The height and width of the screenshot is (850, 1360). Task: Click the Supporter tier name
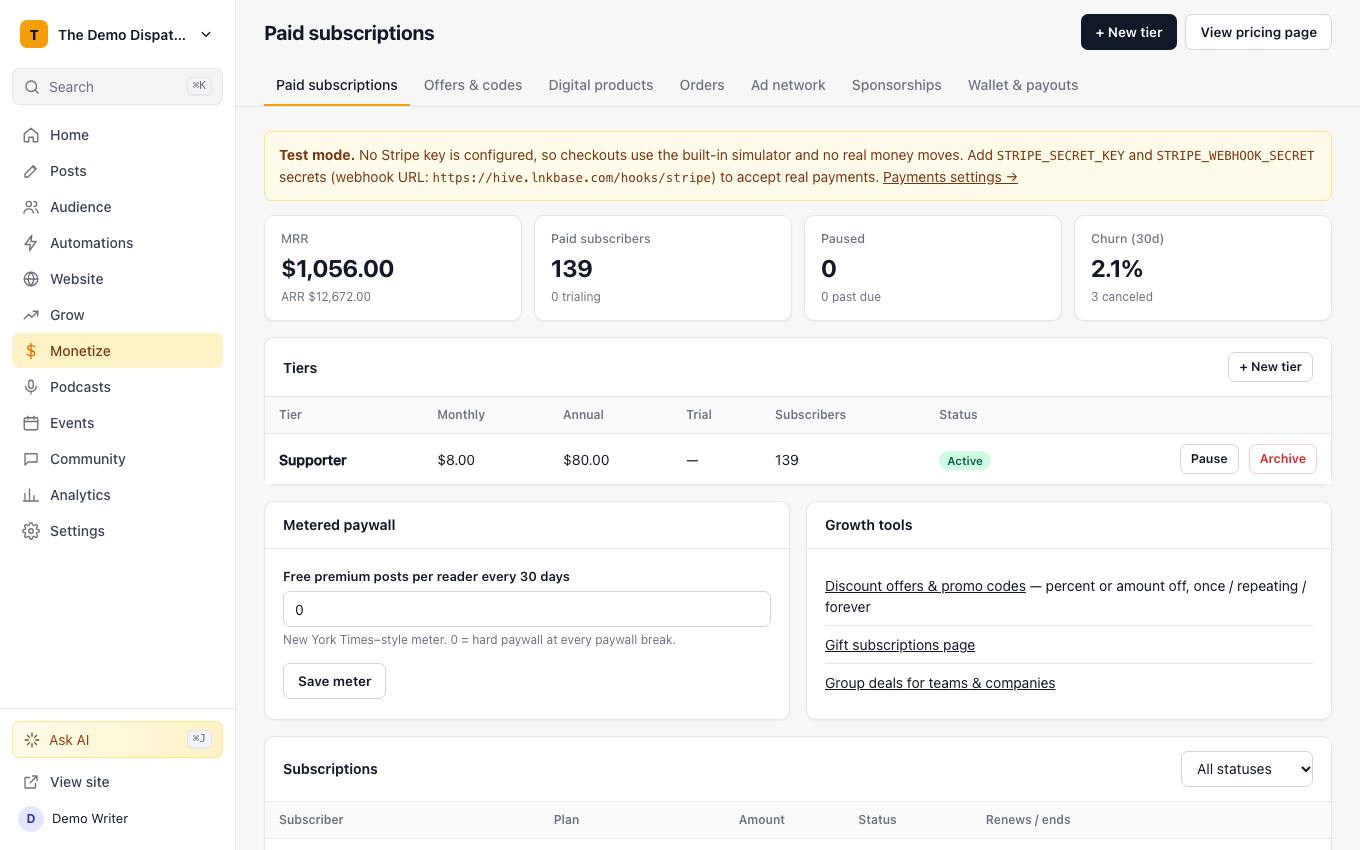(x=313, y=460)
